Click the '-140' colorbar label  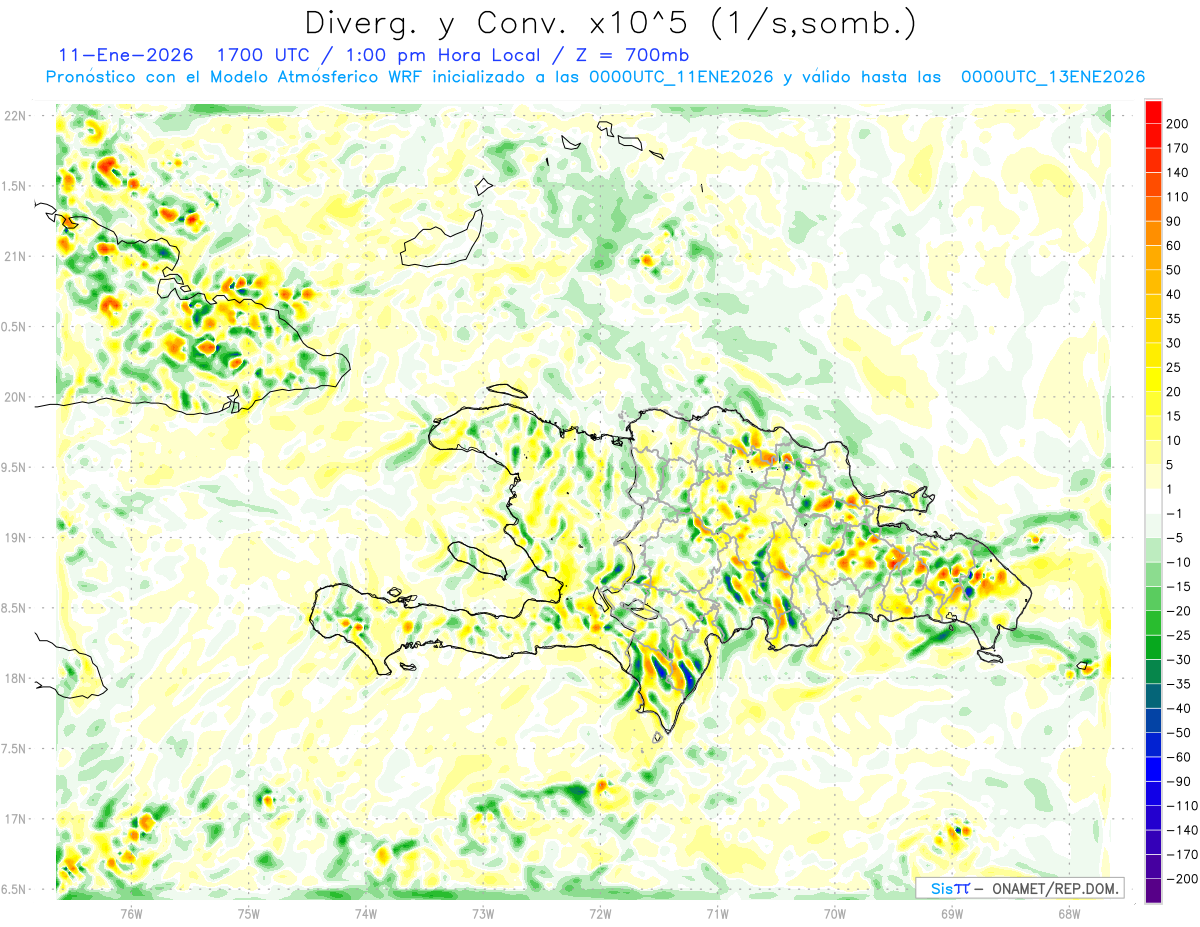click(x=1184, y=830)
